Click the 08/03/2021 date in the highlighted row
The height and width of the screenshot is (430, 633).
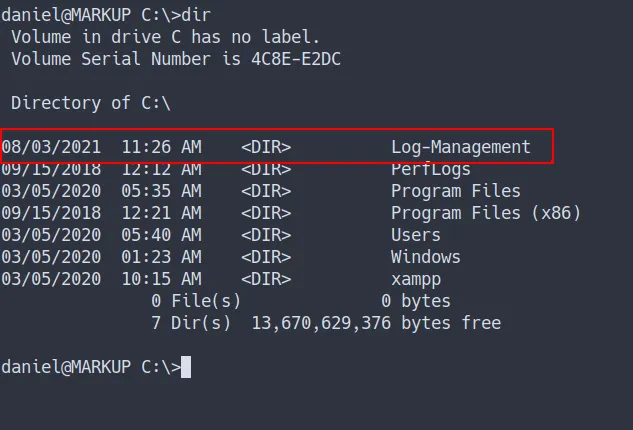[x=51, y=147]
